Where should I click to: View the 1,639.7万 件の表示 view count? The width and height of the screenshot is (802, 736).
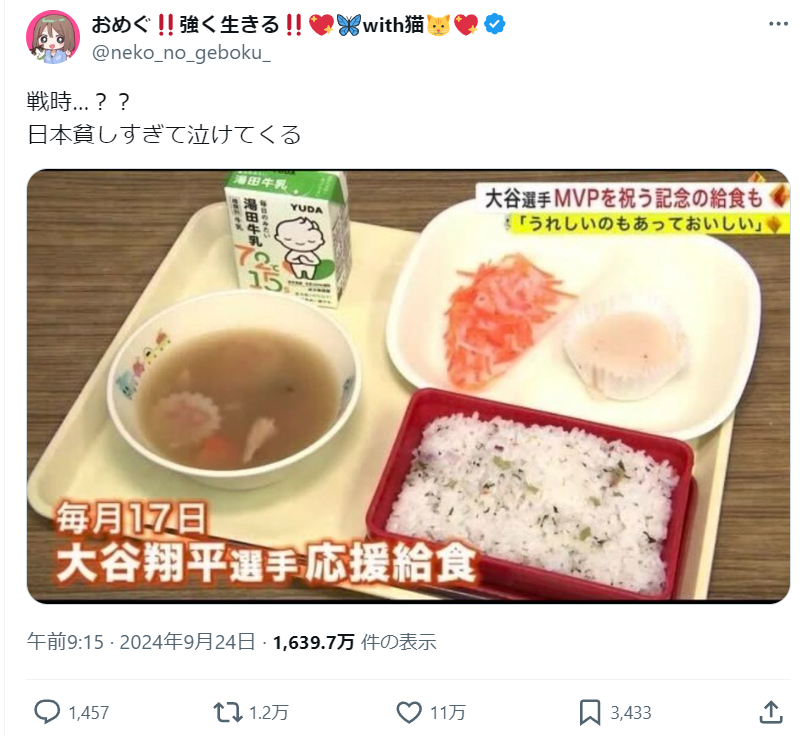pyautogui.click(x=354, y=641)
